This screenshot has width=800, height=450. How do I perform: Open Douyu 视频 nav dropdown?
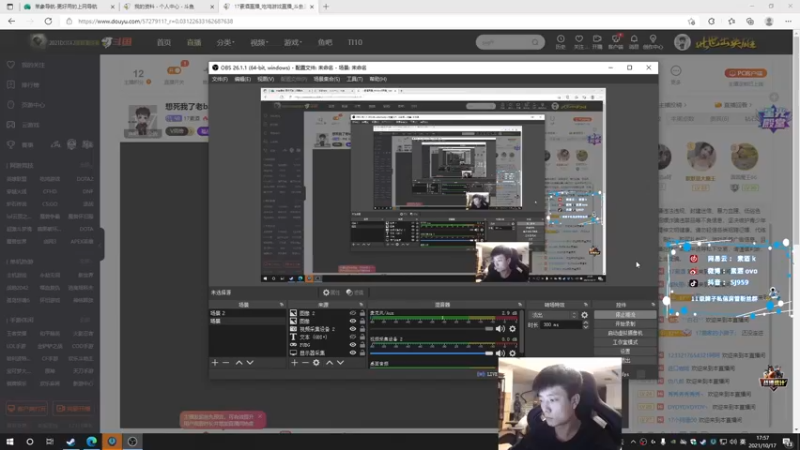coord(259,42)
